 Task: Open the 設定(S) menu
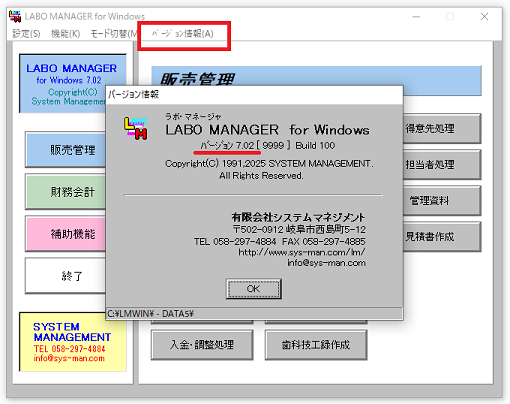coord(26,34)
